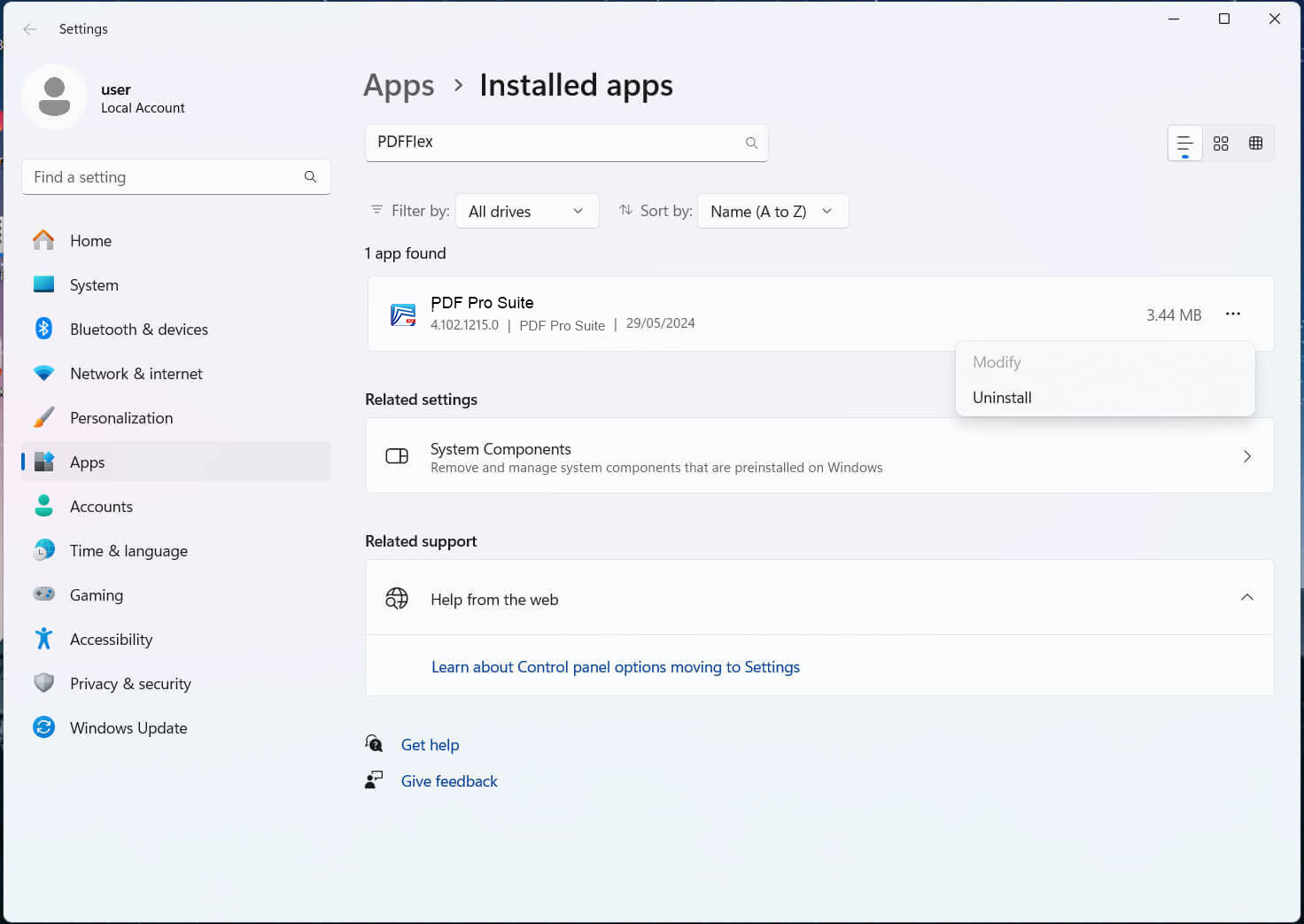
Task: Open Learn about Control panel options link
Action: click(x=616, y=667)
